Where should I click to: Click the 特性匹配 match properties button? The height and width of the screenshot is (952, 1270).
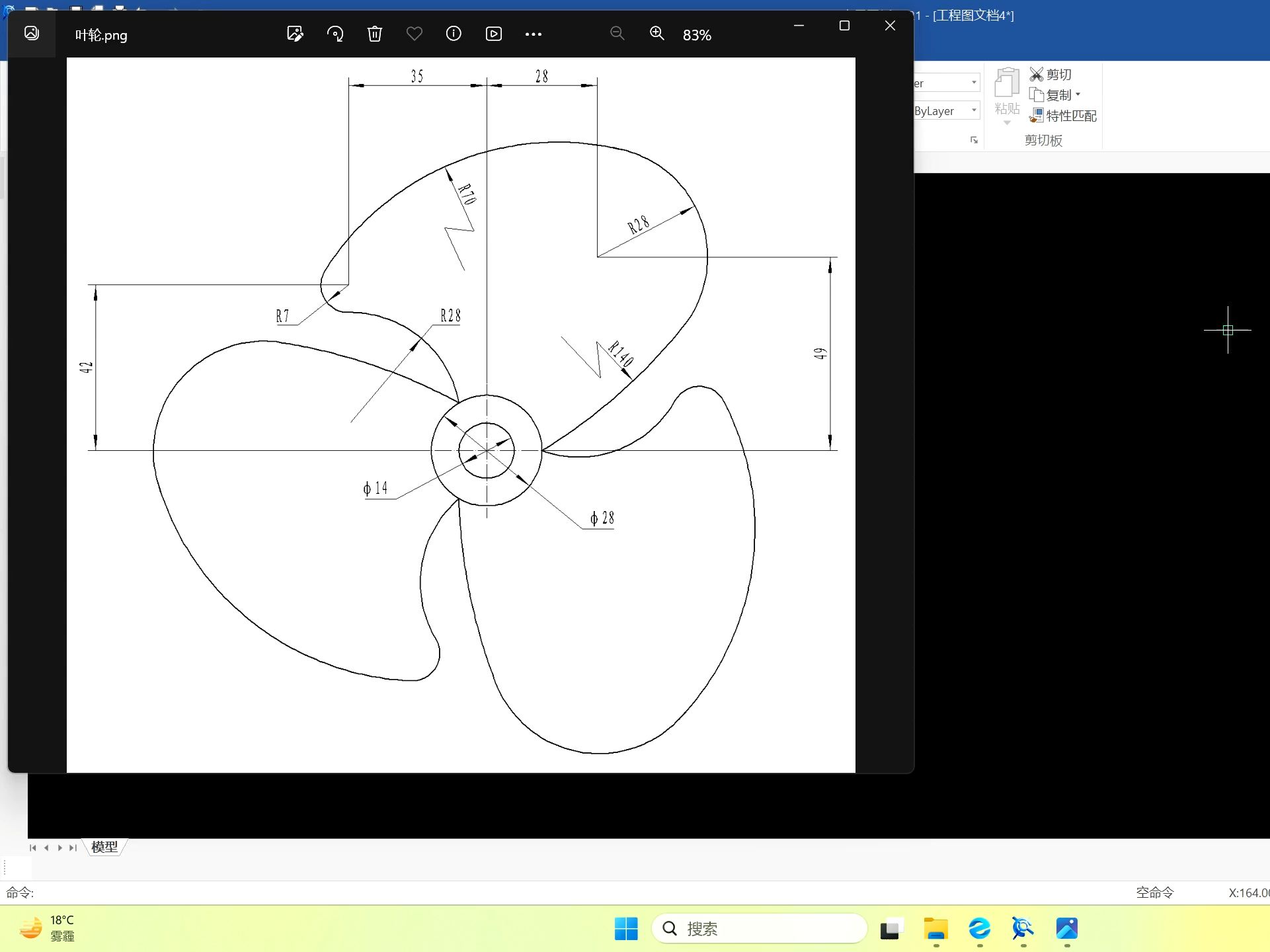click(1063, 116)
